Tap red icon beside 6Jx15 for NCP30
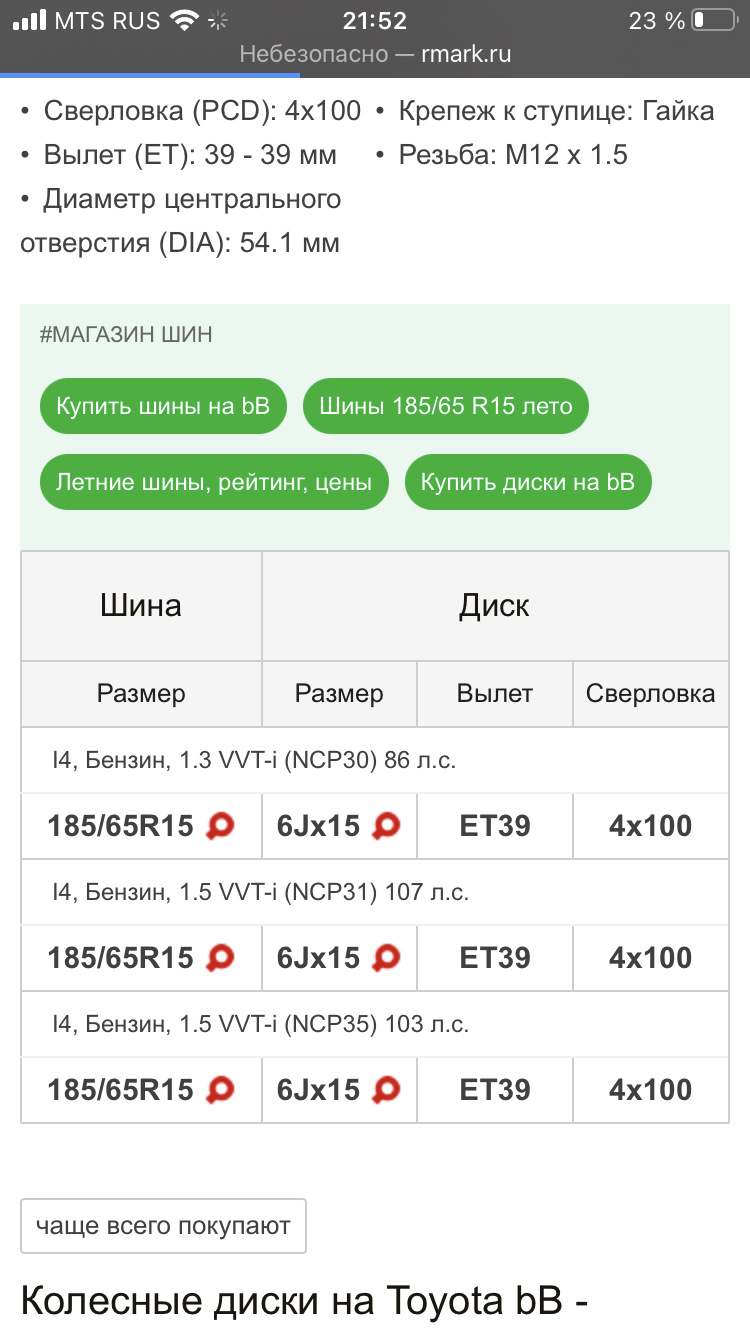750x1334 pixels. 386,826
